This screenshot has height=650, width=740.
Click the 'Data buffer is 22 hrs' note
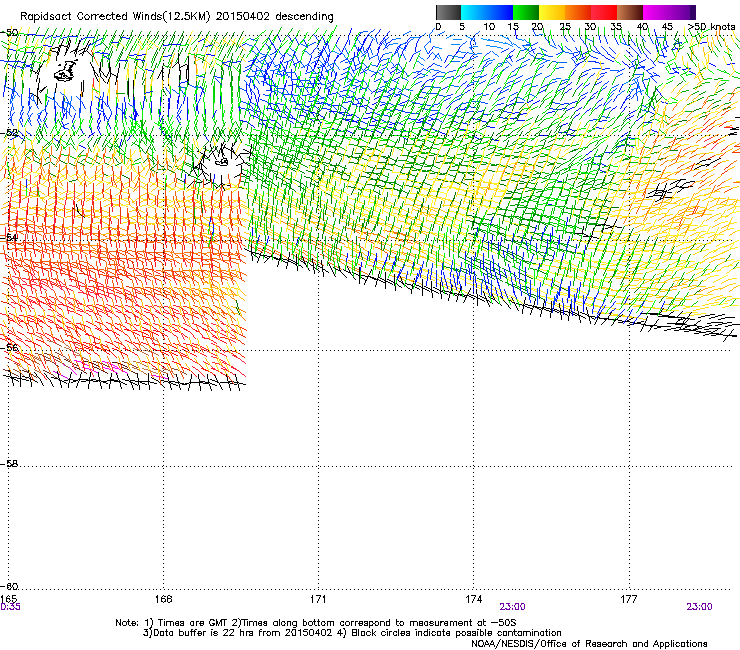(x=352, y=633)
